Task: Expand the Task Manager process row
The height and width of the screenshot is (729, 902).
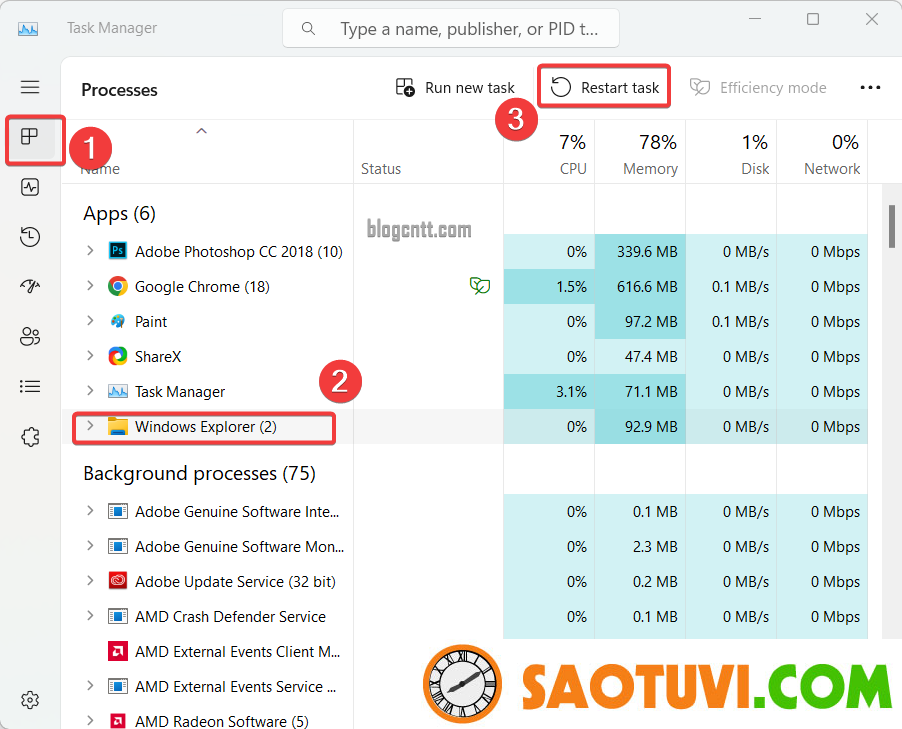Action: 90,391
